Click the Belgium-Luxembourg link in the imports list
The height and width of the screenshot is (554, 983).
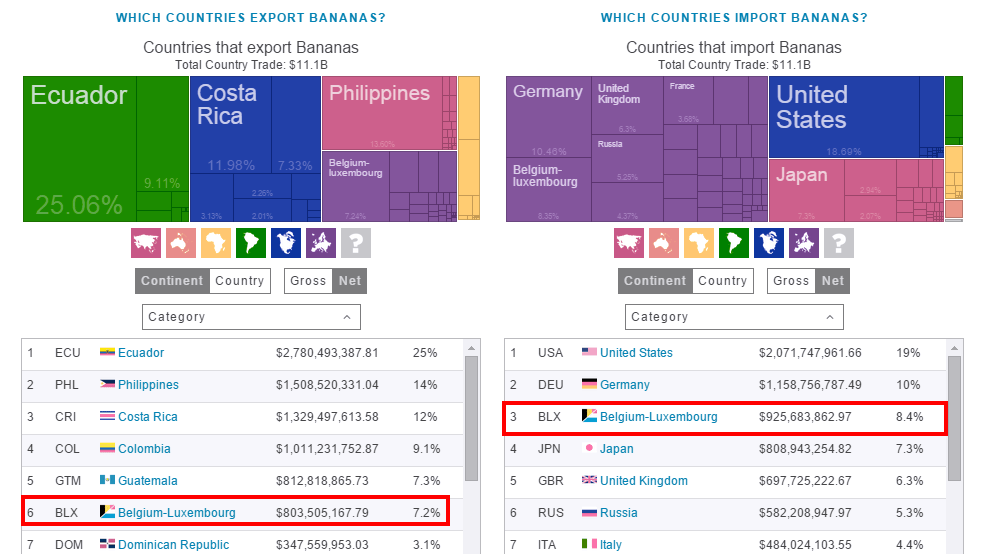coord(658,417)
